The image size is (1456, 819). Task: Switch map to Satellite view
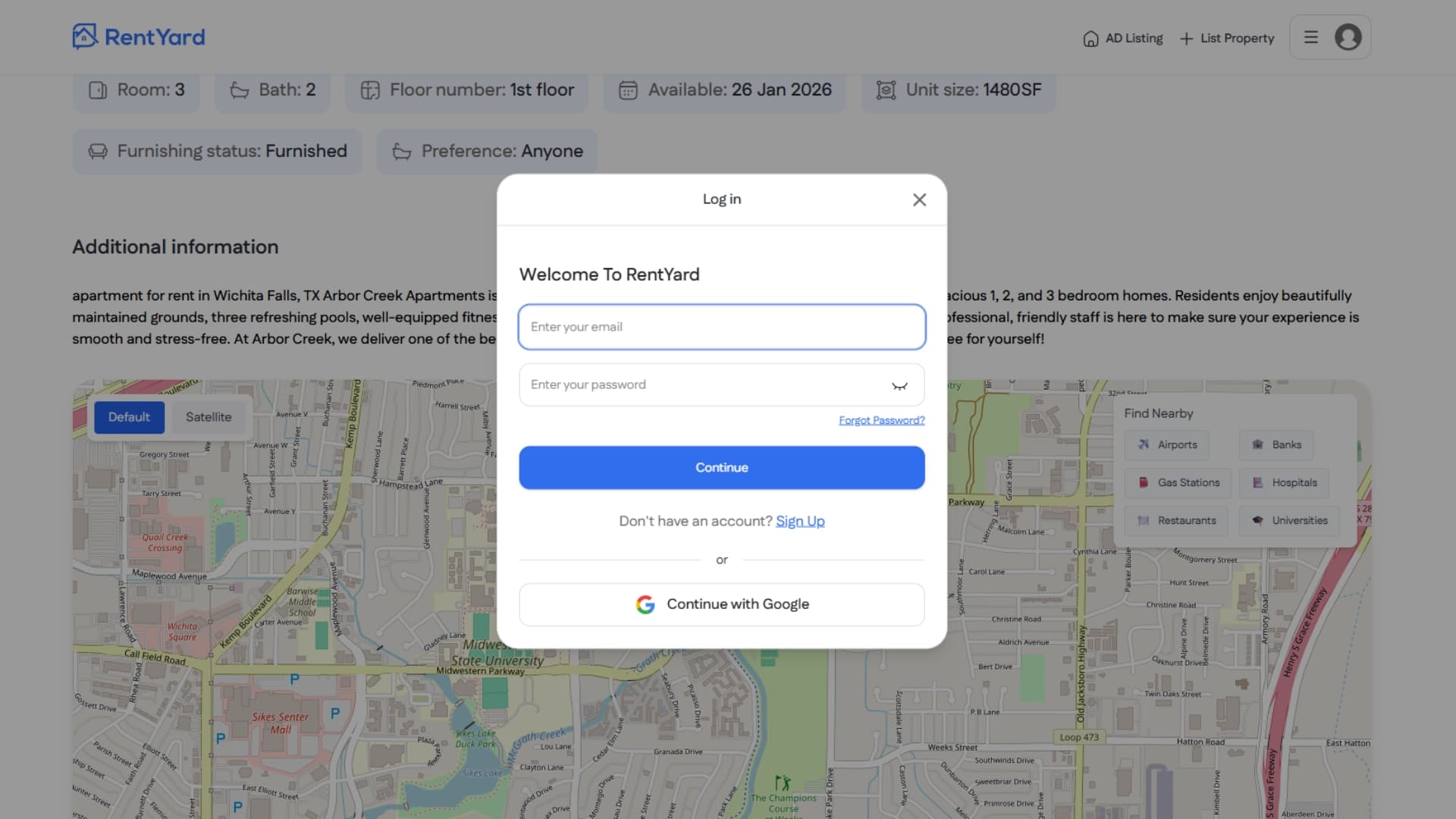click(209, 417)
